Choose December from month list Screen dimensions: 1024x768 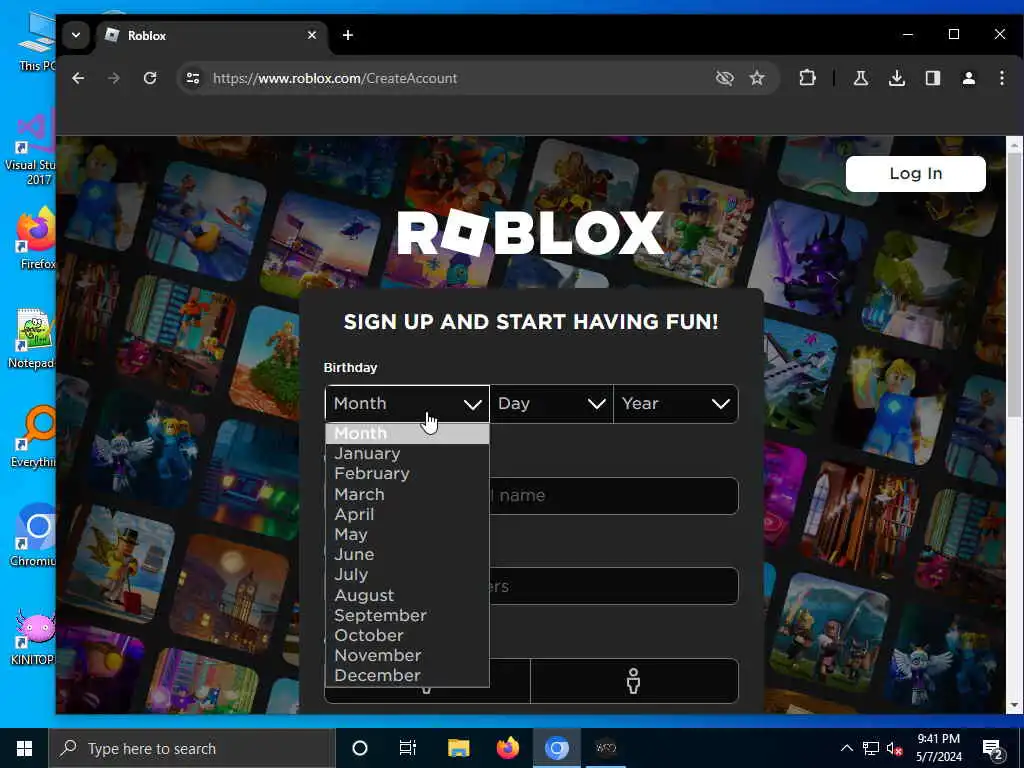pos(407,676)
